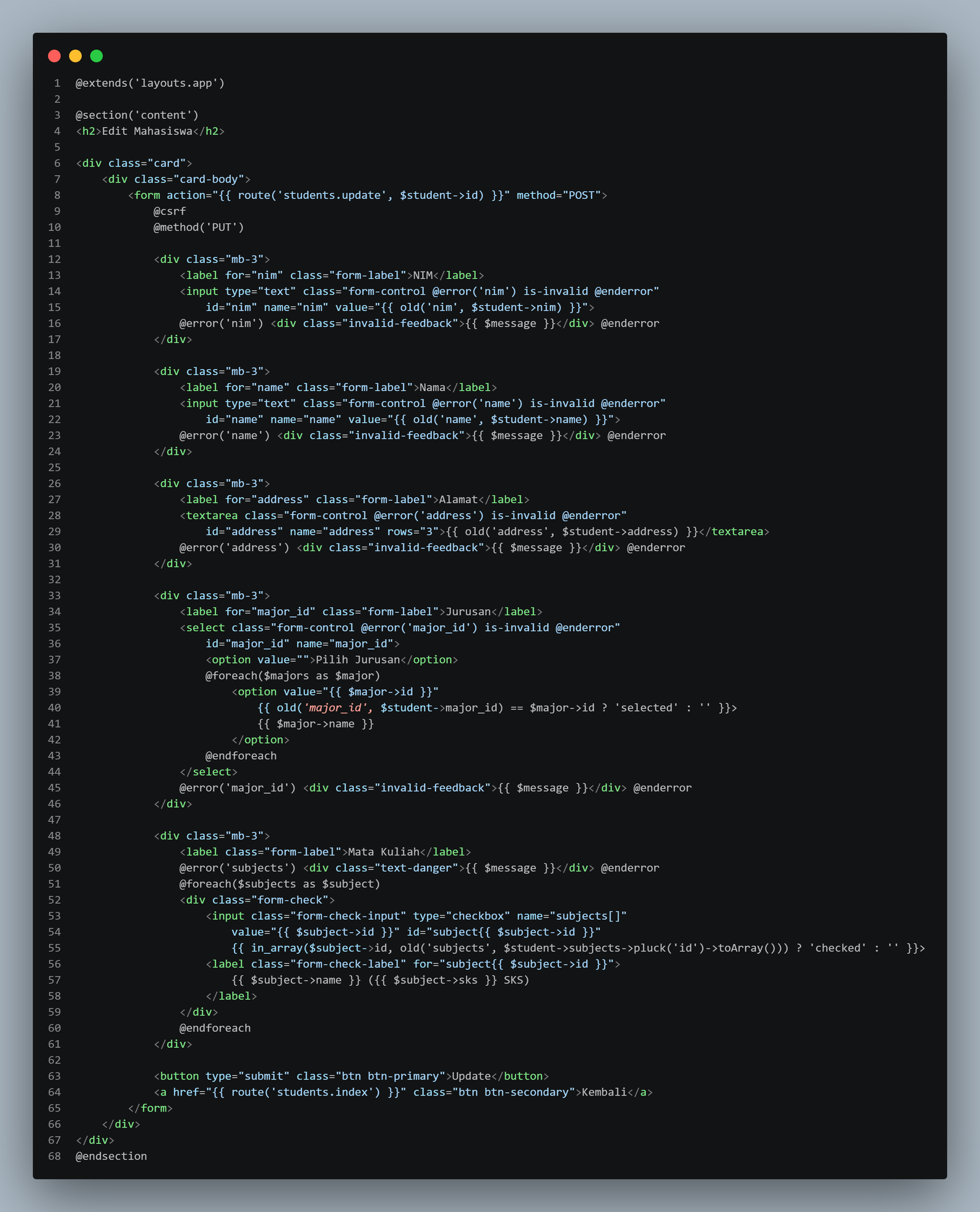Click the @method('PUT') directive
Screen dimensions: 980x1212
(198, 227)
